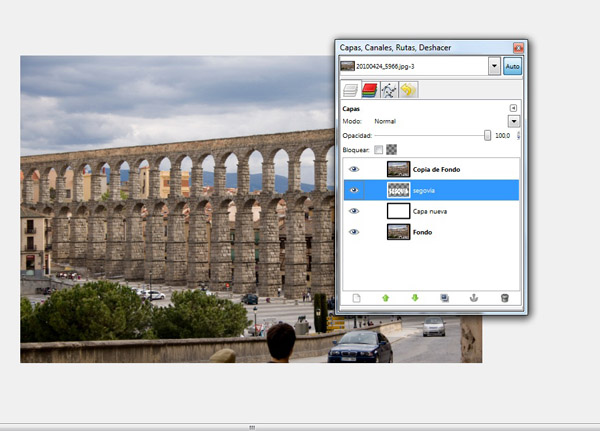Switch to the Channels tab
The height and width of the screenshot is (431, 600).
(x=369, y=90)
